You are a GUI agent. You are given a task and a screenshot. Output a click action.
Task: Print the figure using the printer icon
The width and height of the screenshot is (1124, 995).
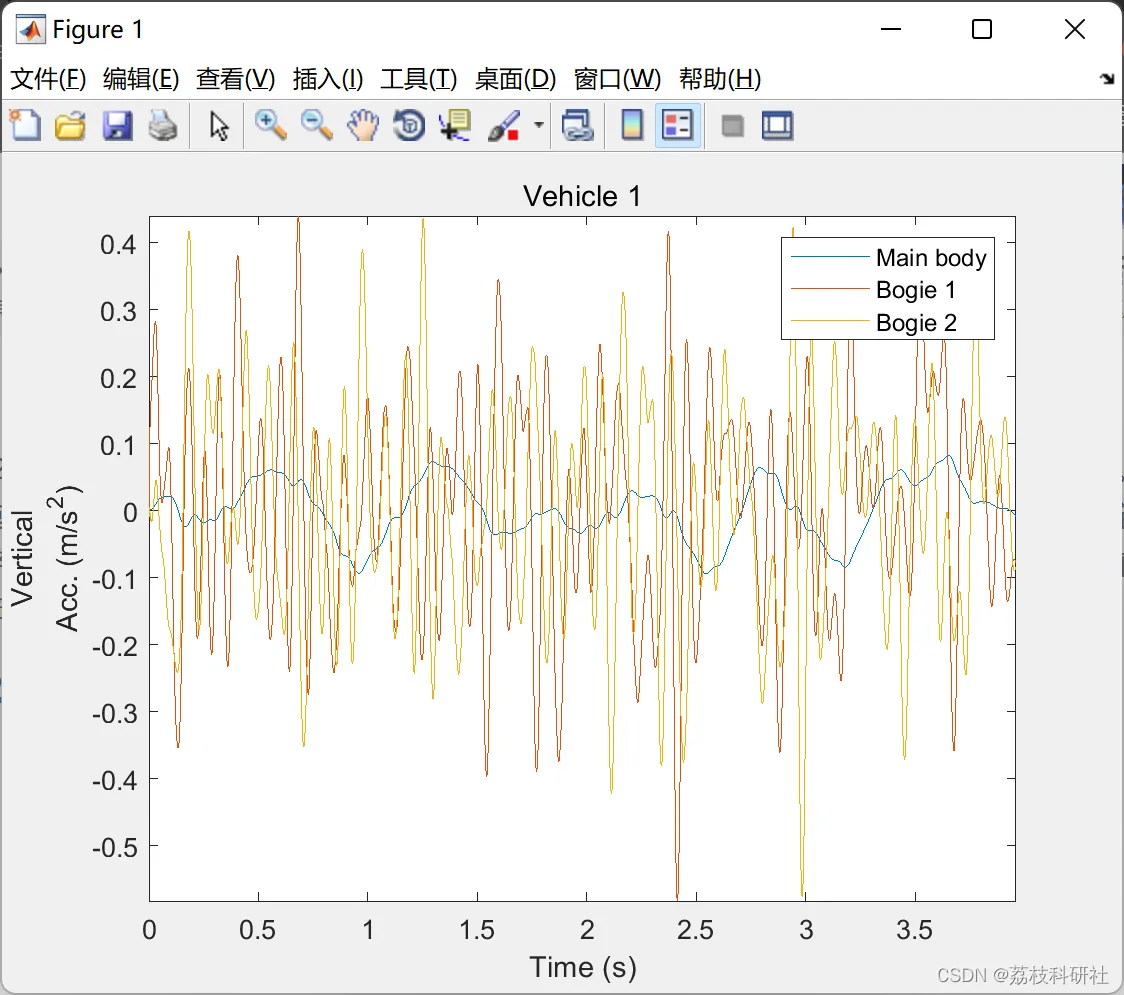[x=163, y=125]
